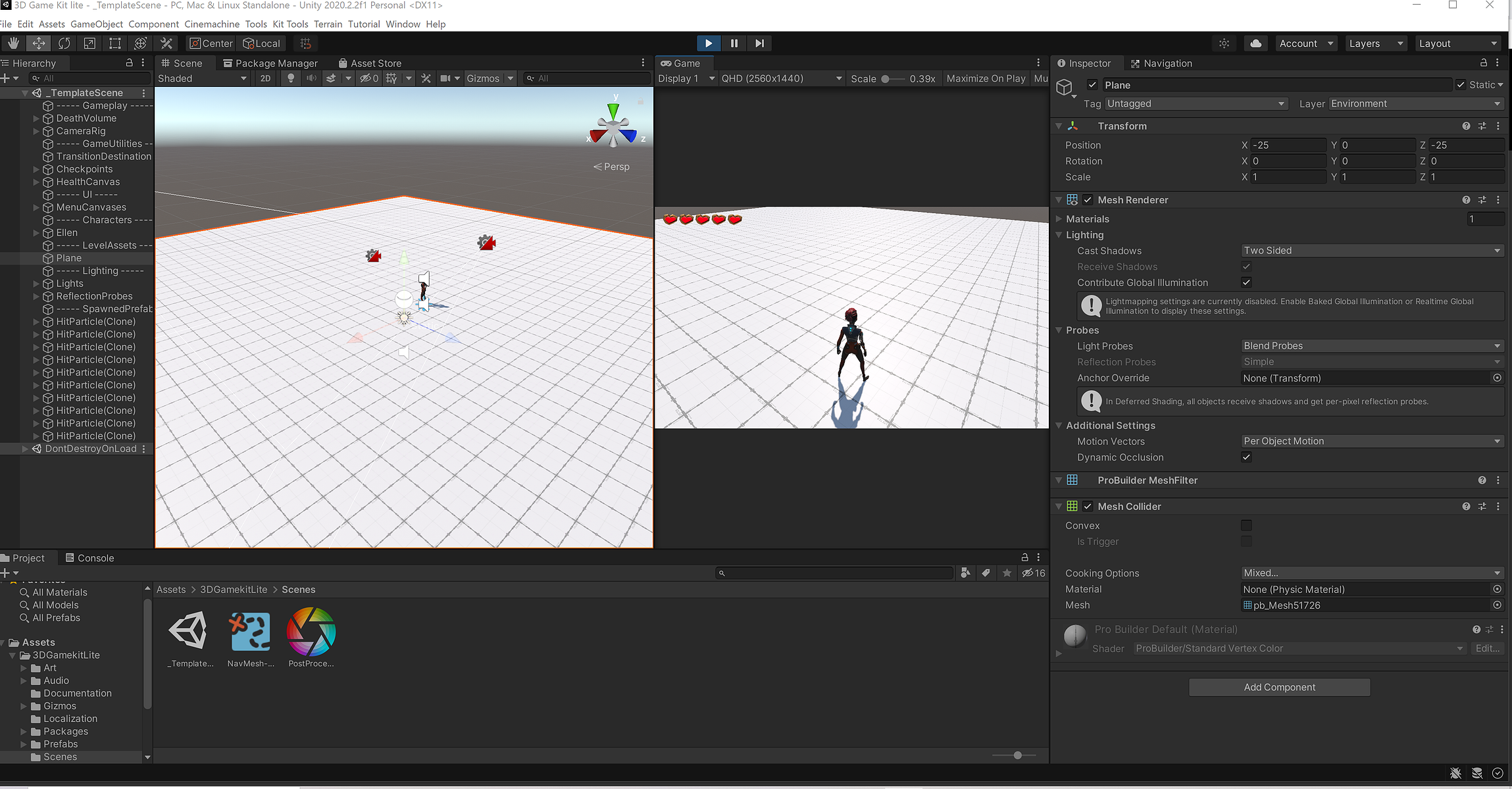Open custom editor tools icon

point(166,43)
